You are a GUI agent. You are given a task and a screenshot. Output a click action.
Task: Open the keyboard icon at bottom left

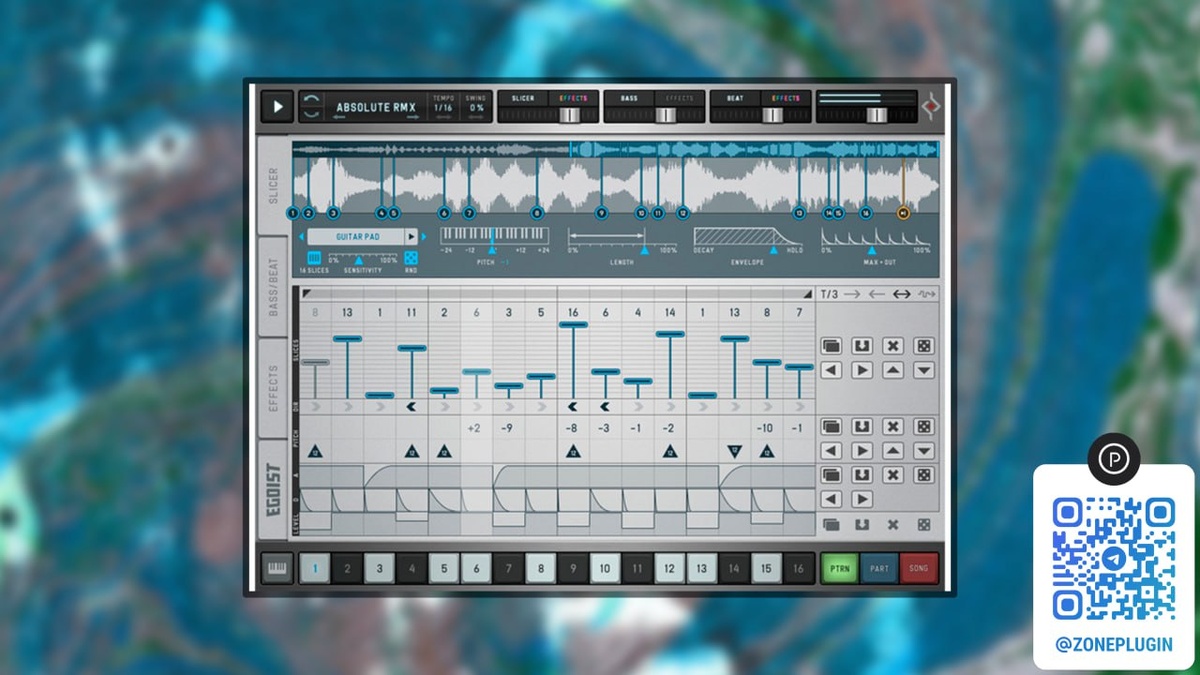pos(277,569)
